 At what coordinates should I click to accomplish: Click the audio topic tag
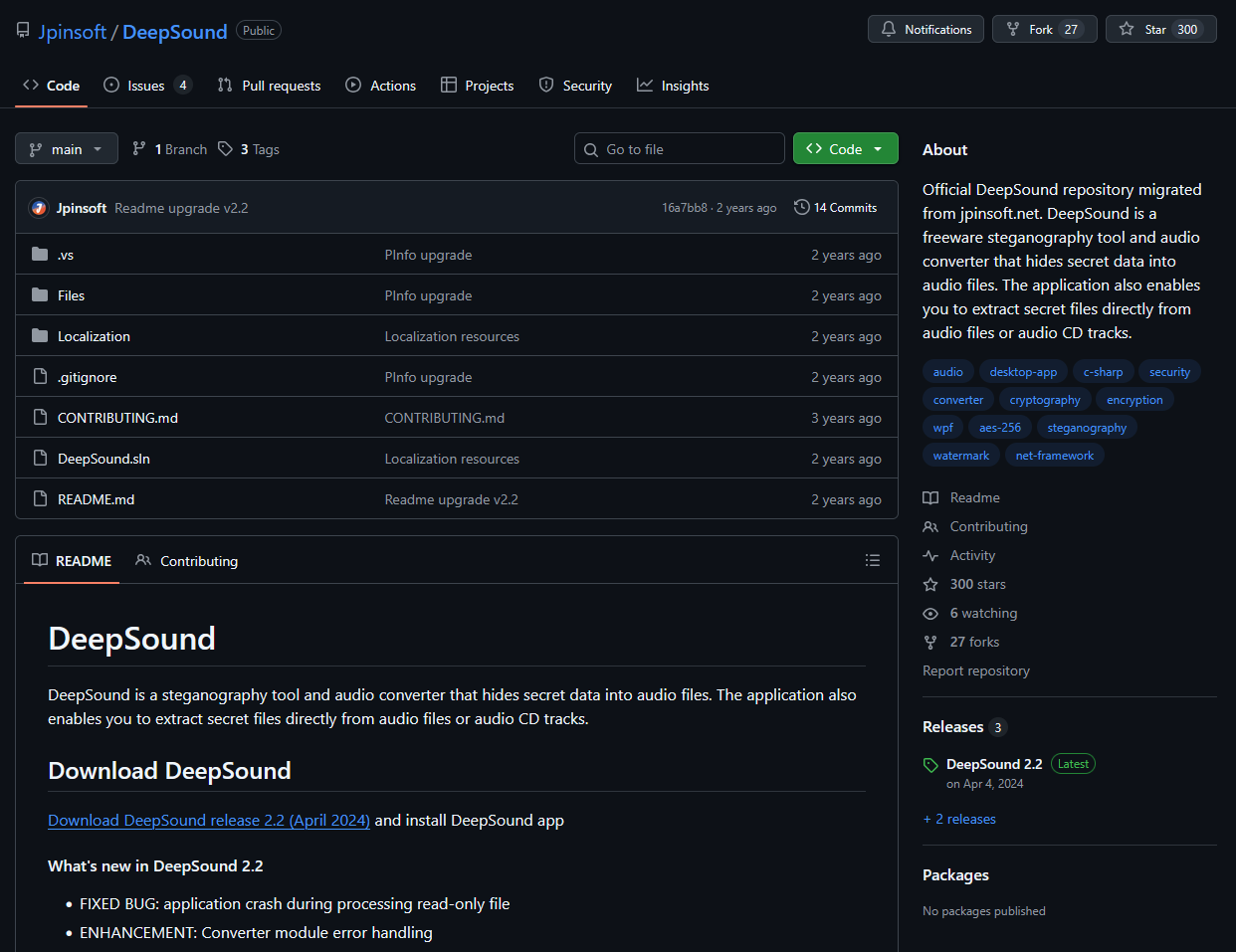point(947,372)
